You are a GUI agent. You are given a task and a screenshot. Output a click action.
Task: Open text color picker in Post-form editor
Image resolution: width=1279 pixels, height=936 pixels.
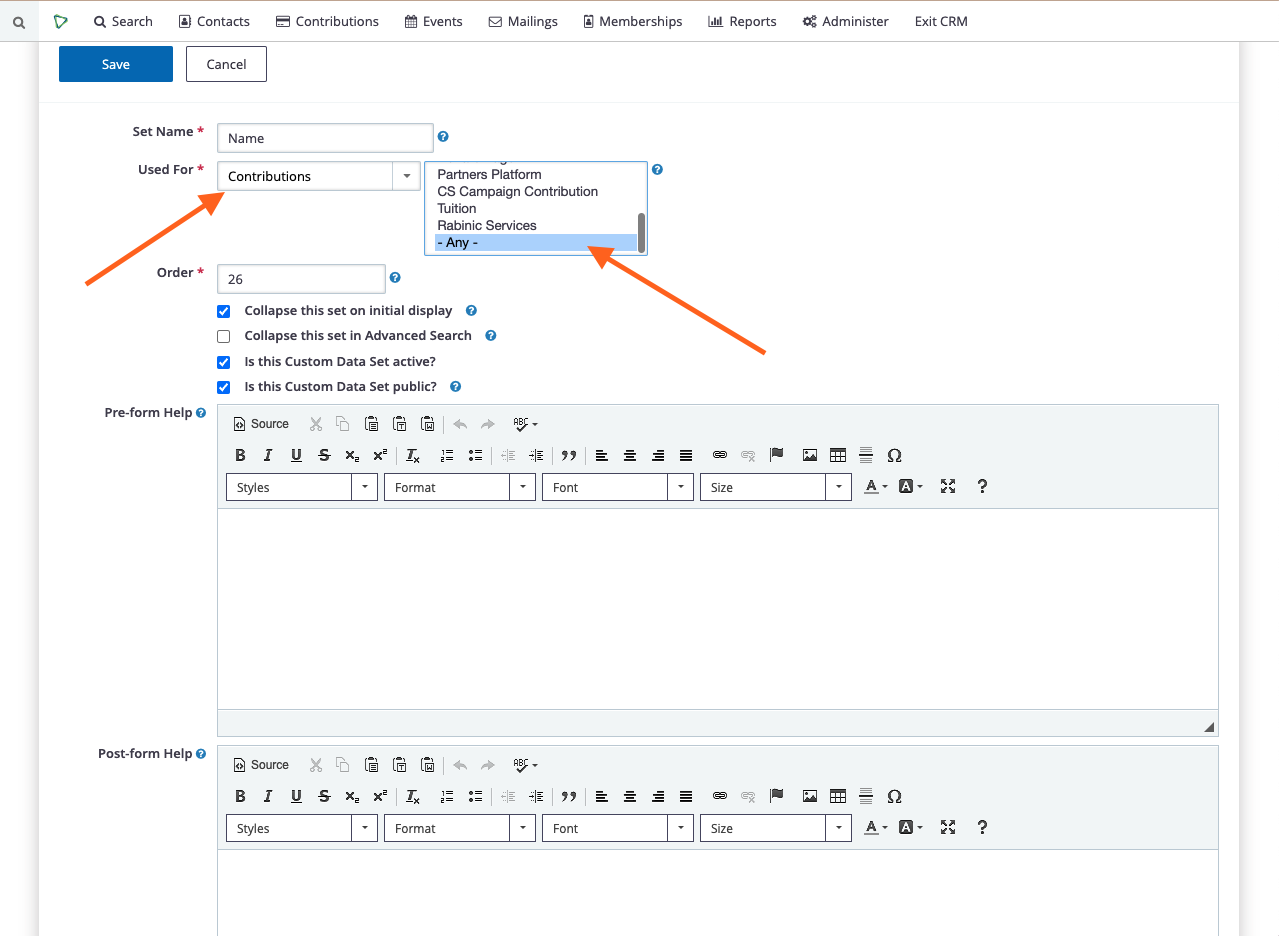[876, 827]
